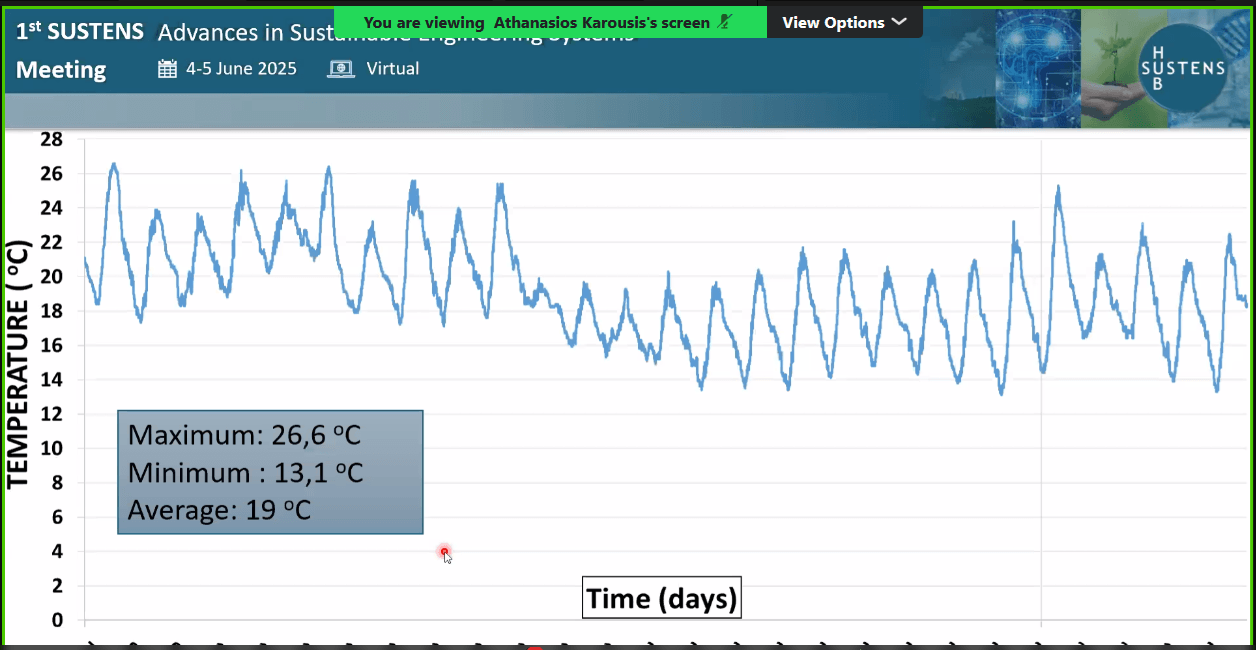The image size is (1256, 650).
Task: Open the View Options menu
Action: pyautogui.click(x=833, y=22)
